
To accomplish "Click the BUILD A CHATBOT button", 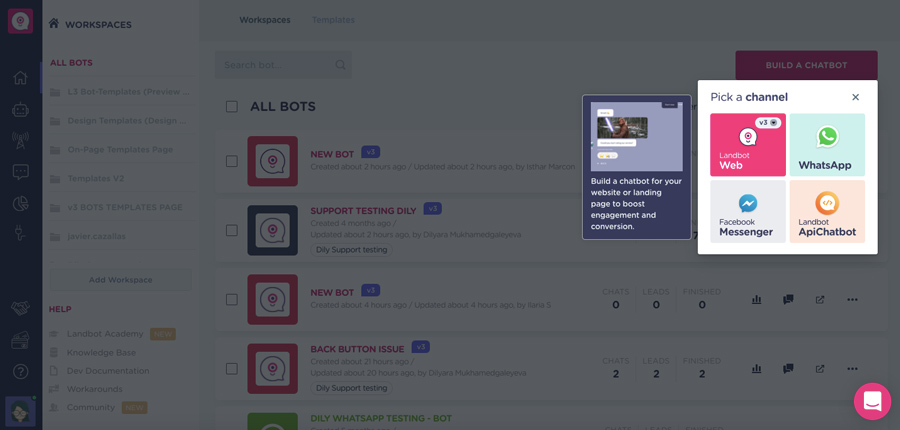I will pyautogui.click(x=806, y=65).
